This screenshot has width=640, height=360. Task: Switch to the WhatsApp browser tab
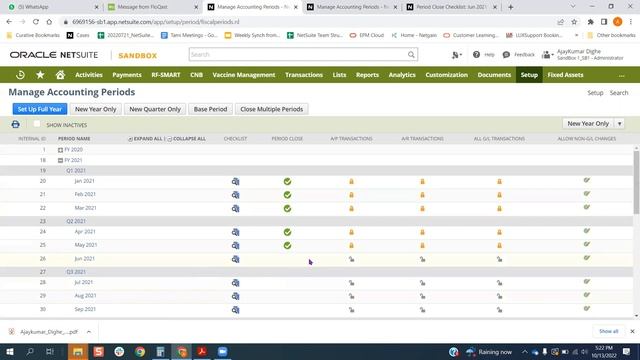pyautogui.click(x=53, y=7)
